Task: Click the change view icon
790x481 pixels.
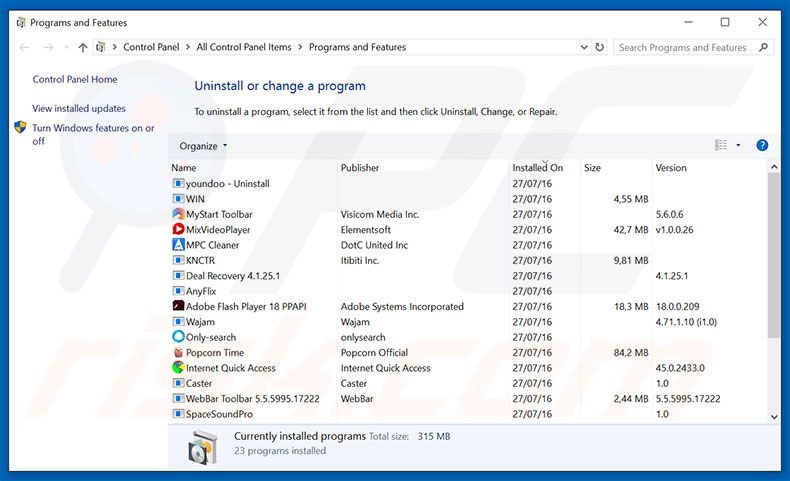Action: 720,145
